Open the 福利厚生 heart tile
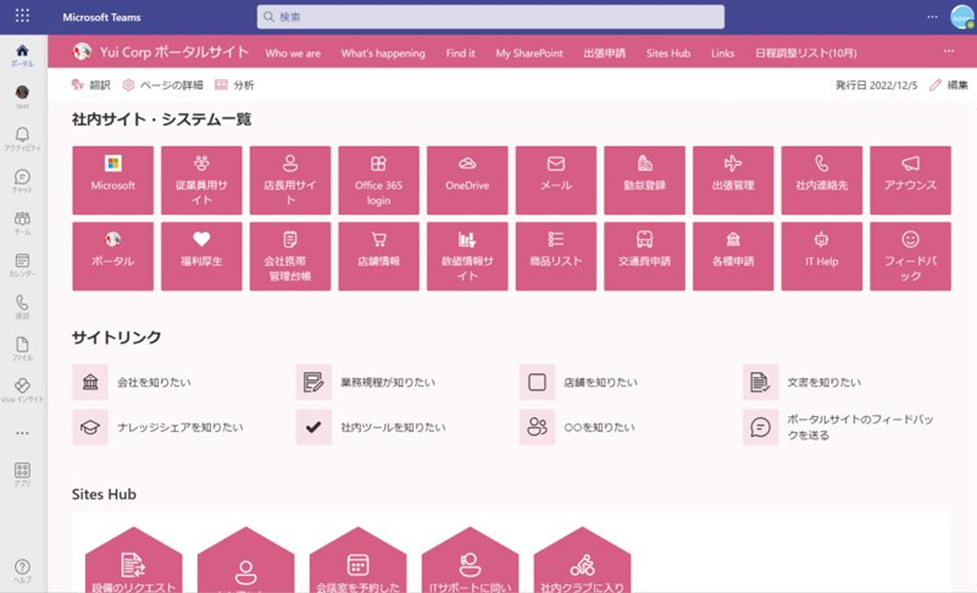The height and width of the screenshot is (593, 977). click(201, 256)
